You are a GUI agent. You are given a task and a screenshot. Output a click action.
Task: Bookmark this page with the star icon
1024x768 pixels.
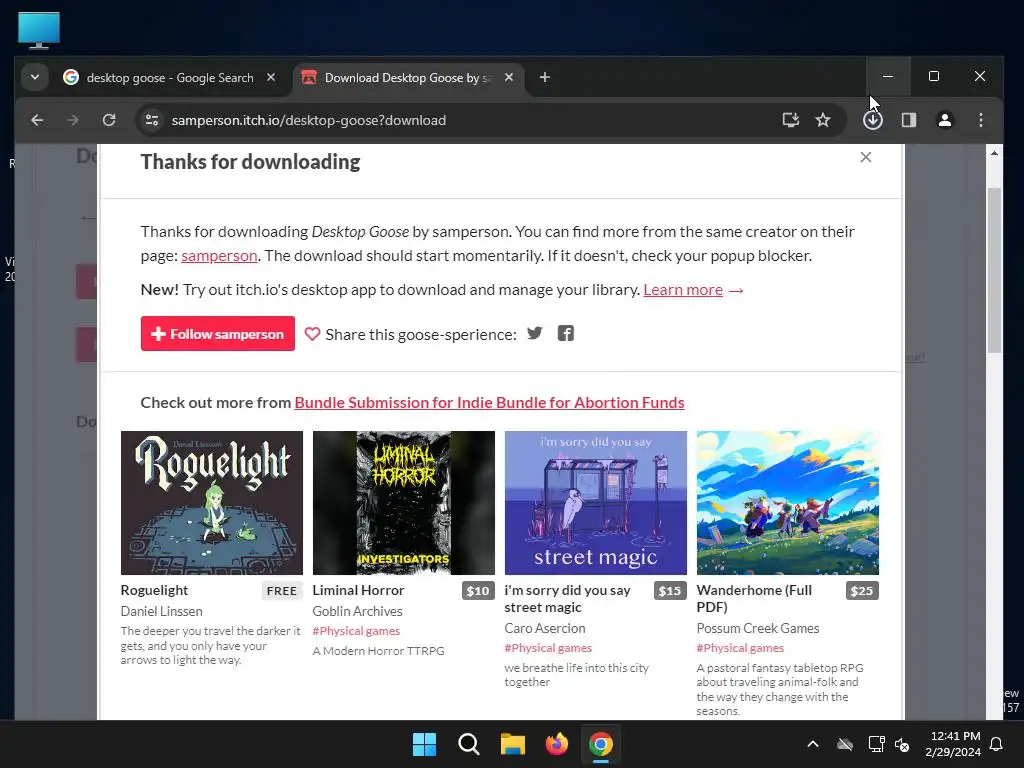point(823,120)
